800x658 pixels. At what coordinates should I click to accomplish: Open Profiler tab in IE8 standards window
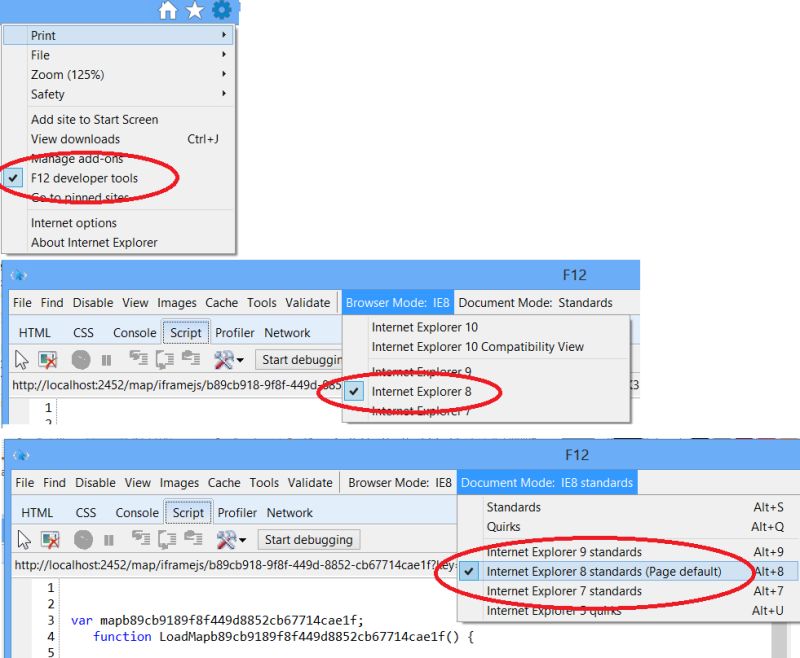point(237,513)
